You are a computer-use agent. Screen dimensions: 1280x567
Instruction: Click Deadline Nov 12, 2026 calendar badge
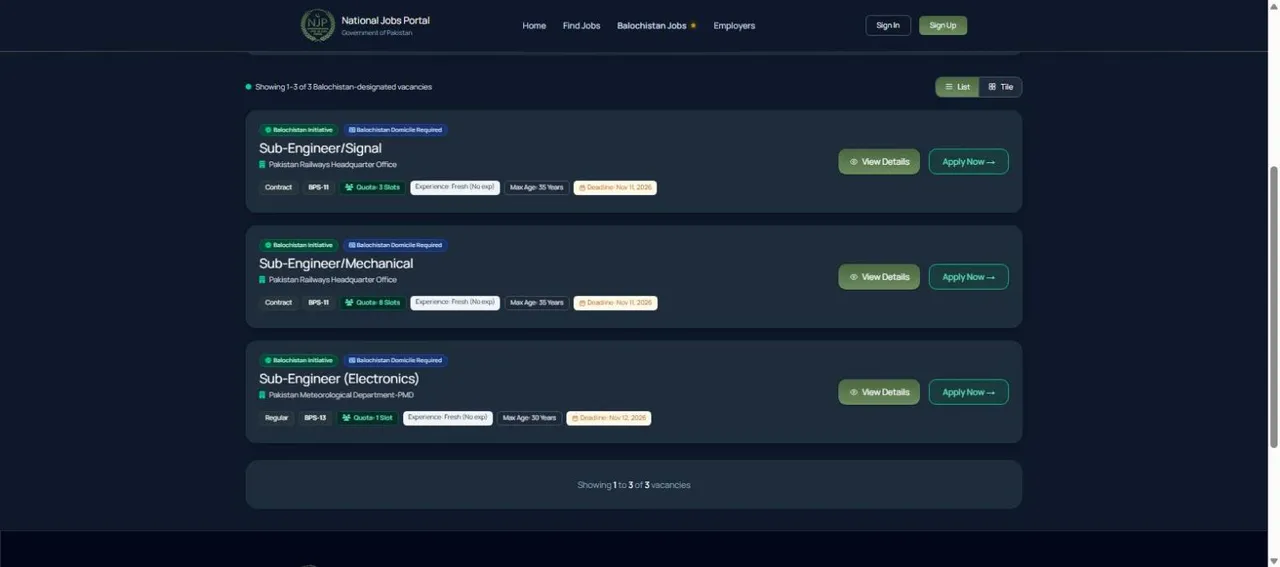coord(609,418)
